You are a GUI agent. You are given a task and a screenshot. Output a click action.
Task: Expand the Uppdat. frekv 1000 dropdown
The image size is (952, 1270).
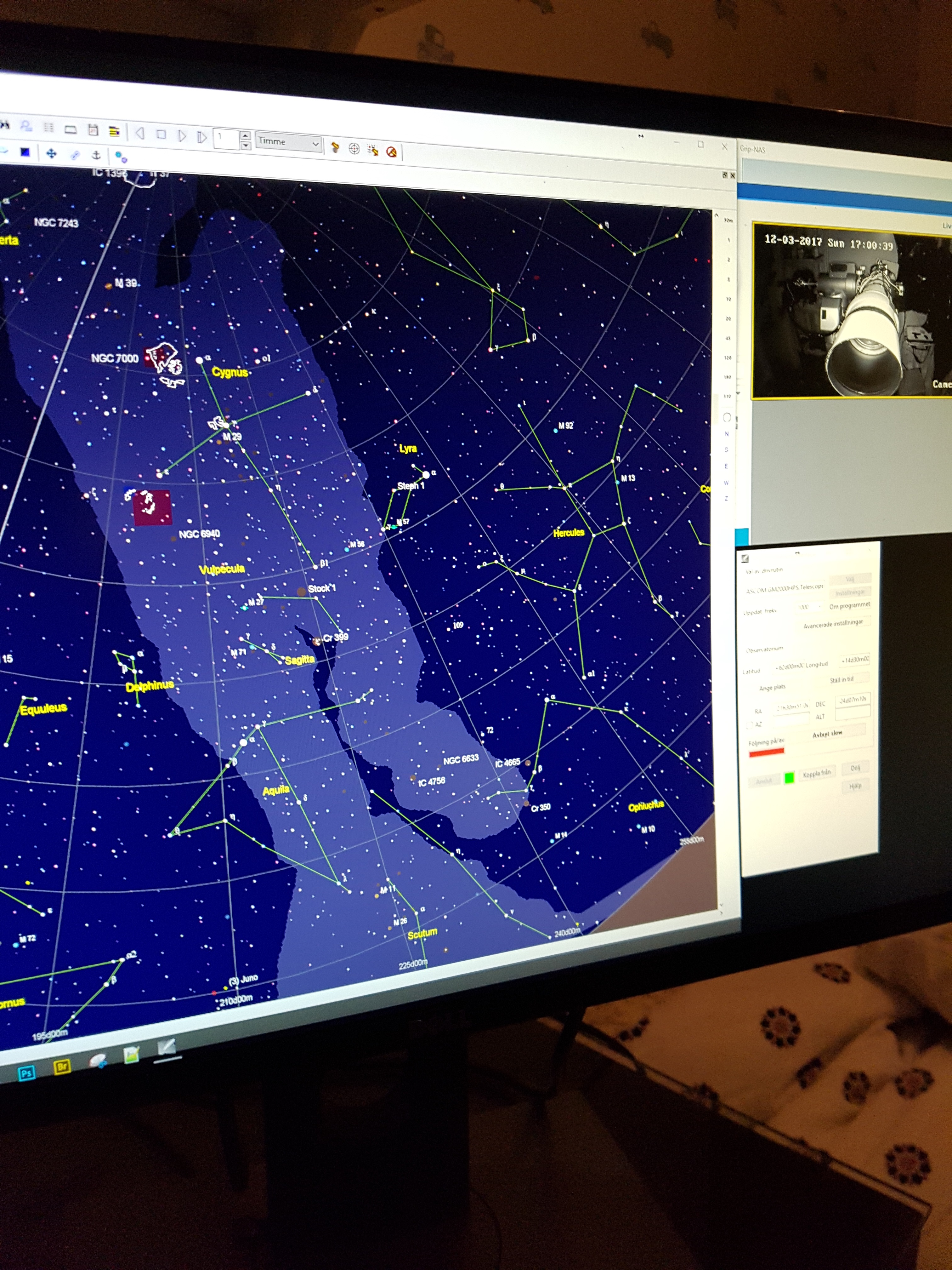pyautogui.click(x=819, y=607)
